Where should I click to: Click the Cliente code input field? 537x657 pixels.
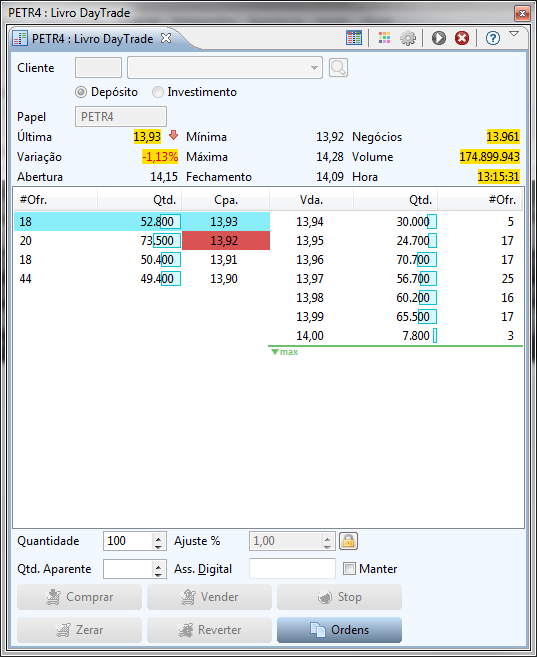(98, 67)
